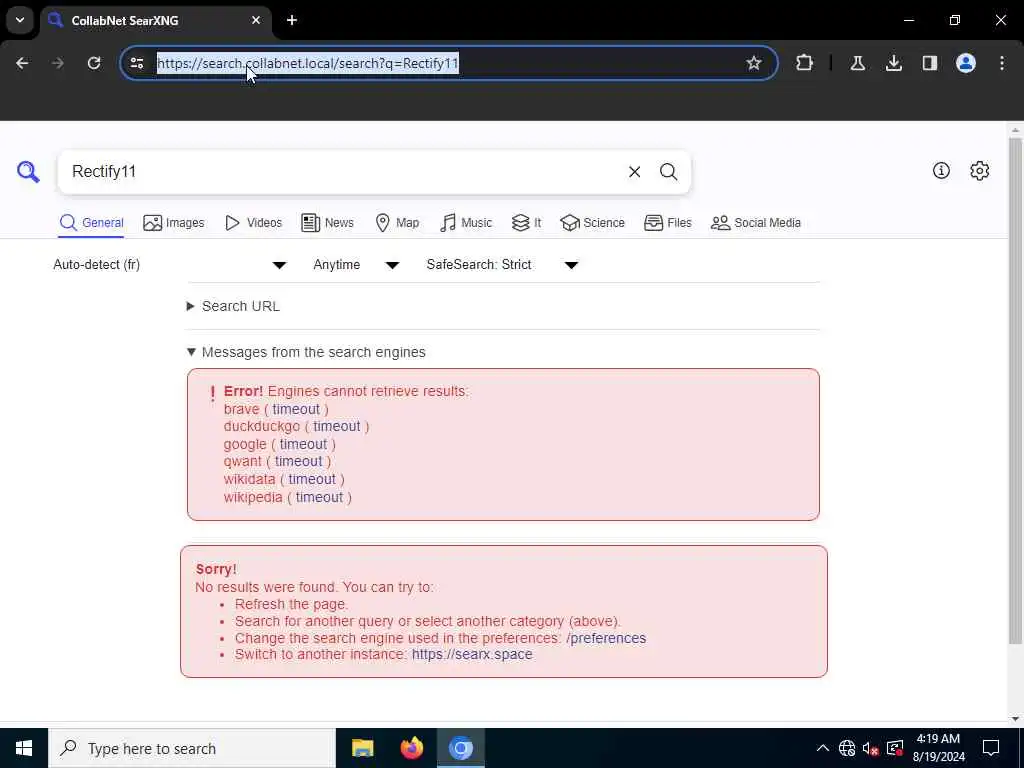Open network globe icon in tray
The image size is (1024, 768).
(x=847, y=748)
